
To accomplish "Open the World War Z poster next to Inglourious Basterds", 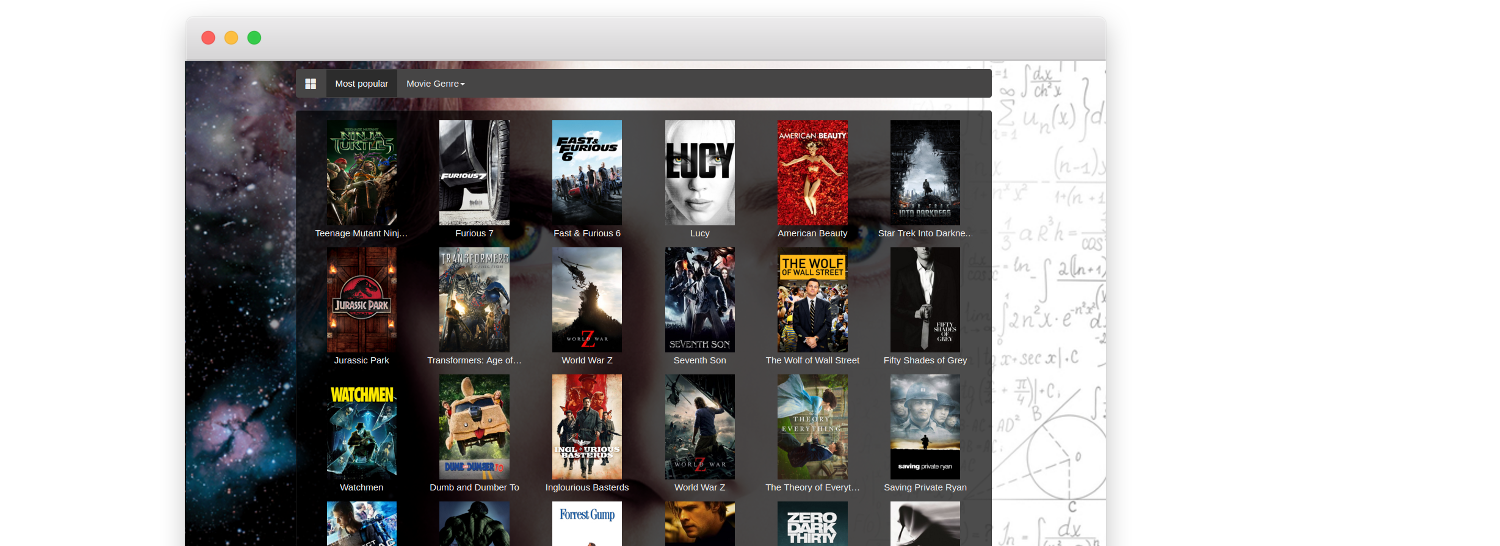I will [x=700, y=427].
